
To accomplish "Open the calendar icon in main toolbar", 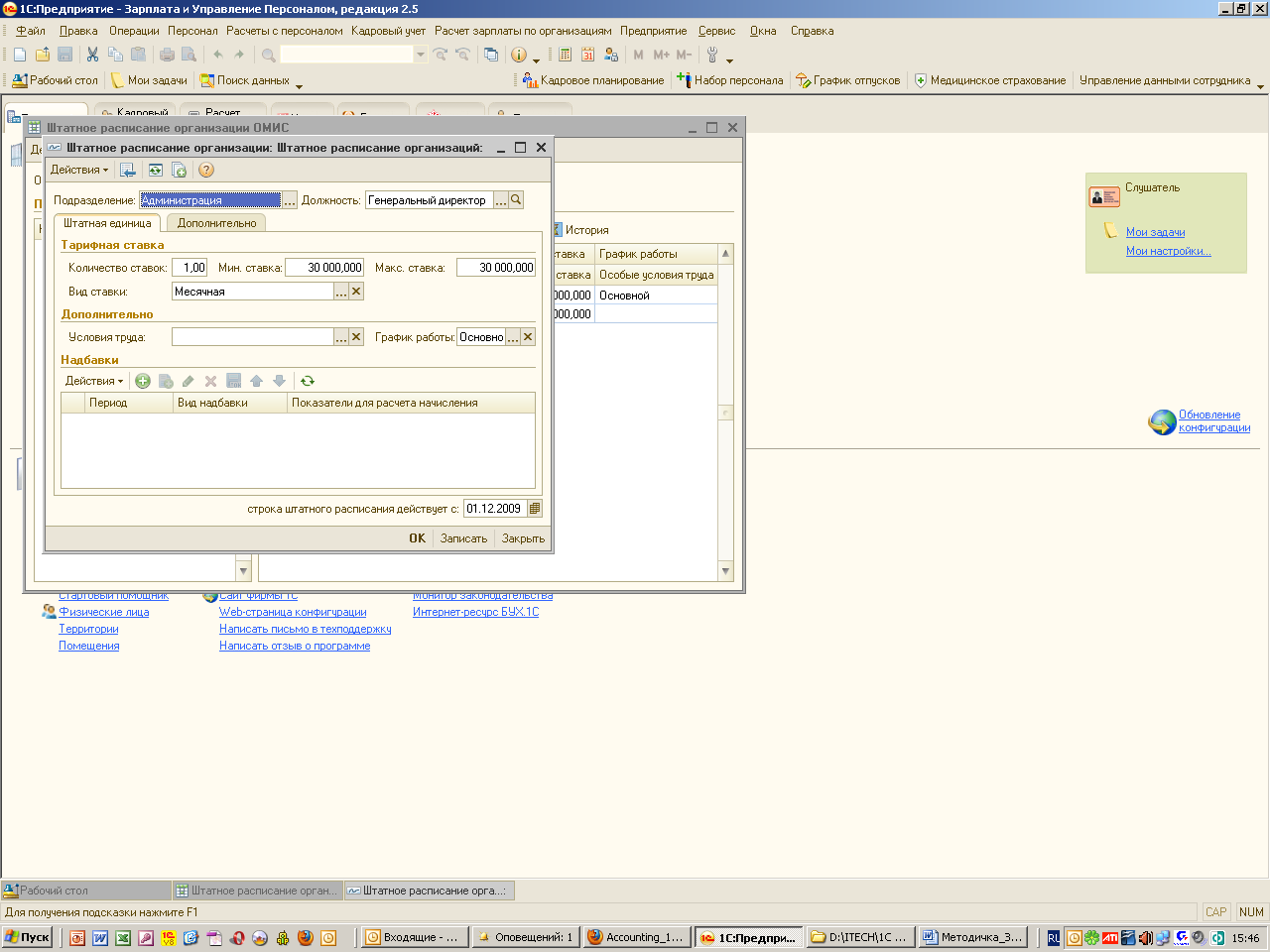I will [587, 55].
